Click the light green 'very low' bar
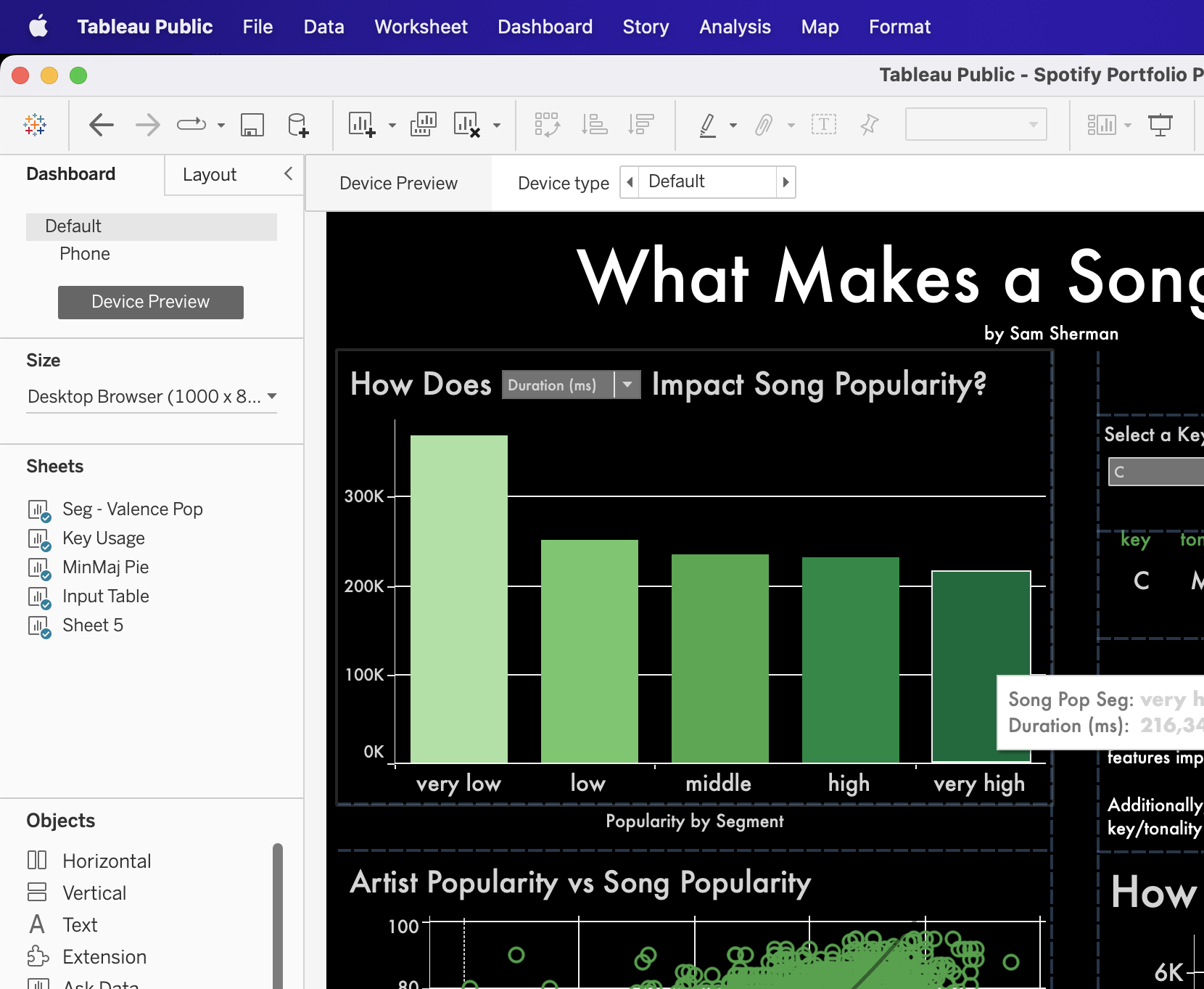The width and height of the screenshot is (1204, 989). (x=458, y=599)
